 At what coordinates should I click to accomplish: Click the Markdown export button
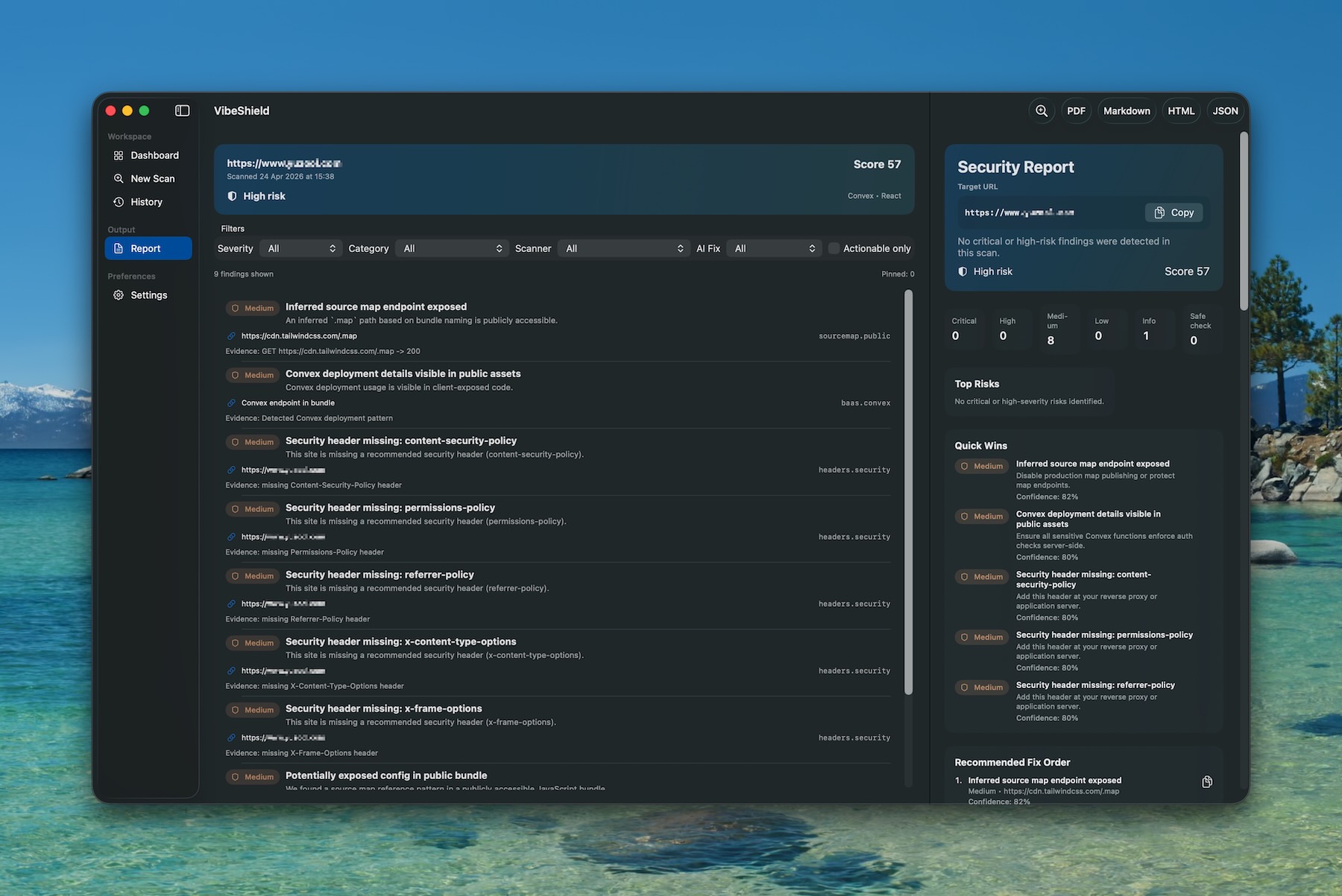pyautogui.click(x=1127, y=110)
